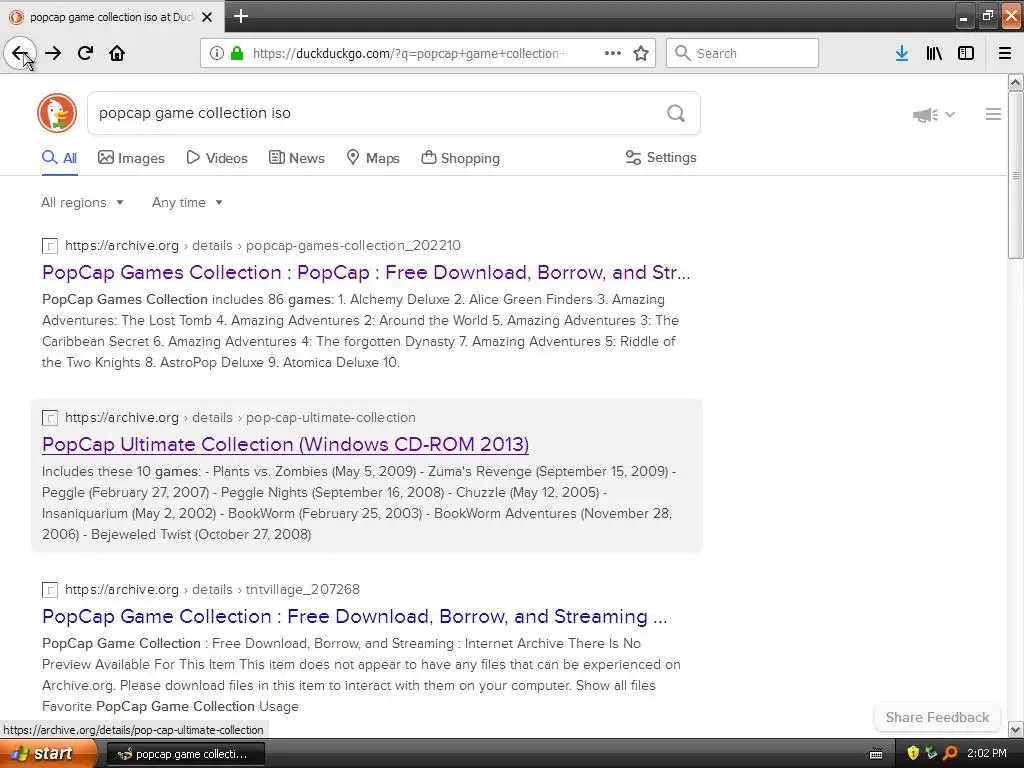Click the green padlock security icon
1024x768 pixels.
pos(237,53)
